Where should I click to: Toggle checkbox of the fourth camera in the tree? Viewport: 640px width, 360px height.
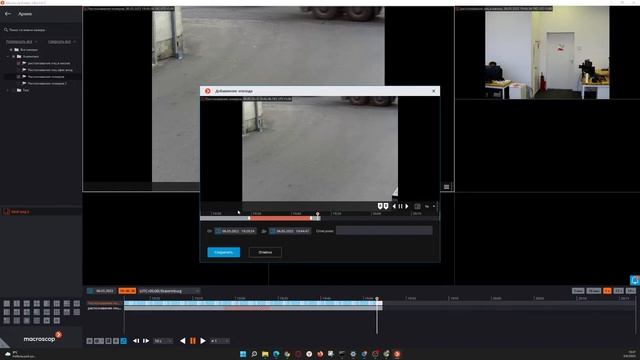pyautogui.click(x=19, y=83)
